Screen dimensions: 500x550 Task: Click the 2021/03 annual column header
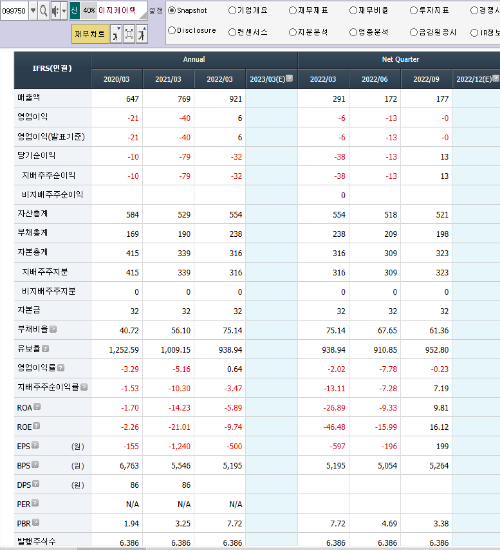tap(168, 79)
